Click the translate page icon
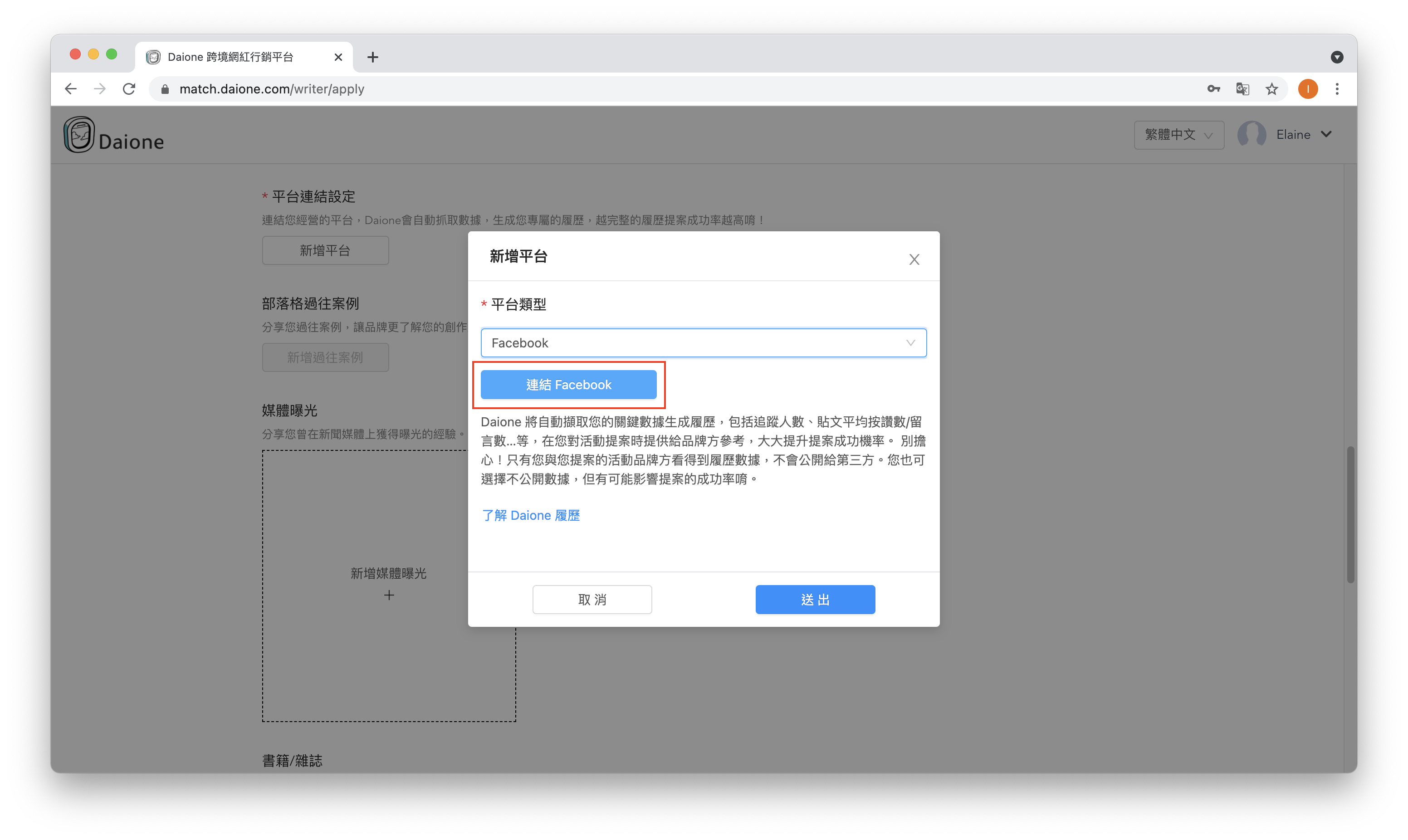This screenshot has height=840, width=1408. (1243, 89)
